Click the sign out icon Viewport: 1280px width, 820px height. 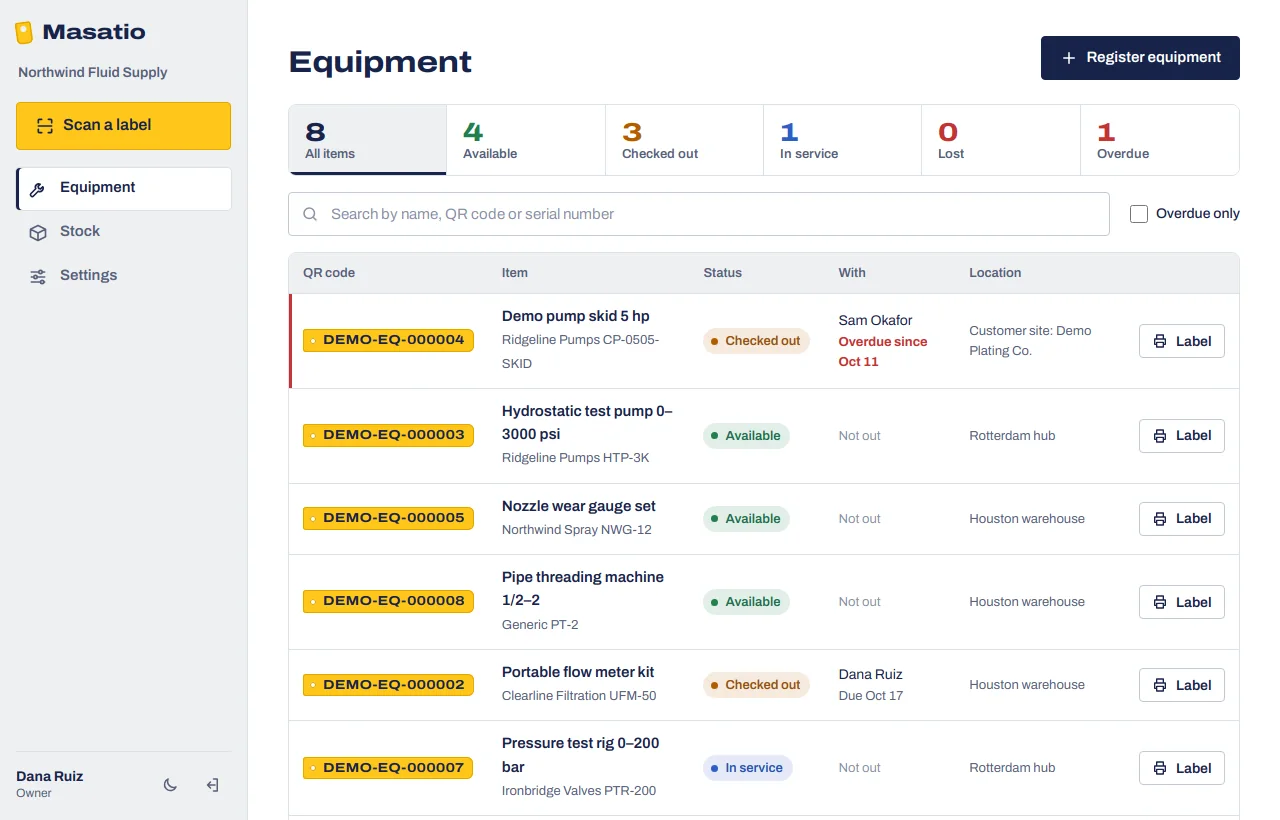[x=213, y=785]
